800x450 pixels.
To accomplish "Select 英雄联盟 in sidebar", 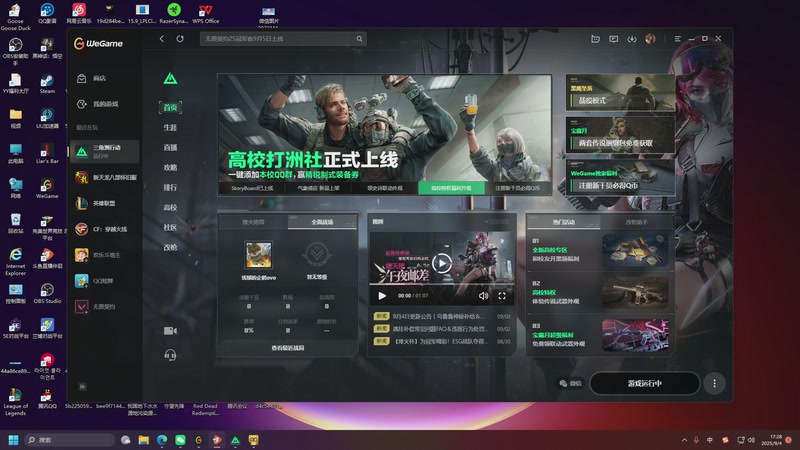I will tap(104, 203).
